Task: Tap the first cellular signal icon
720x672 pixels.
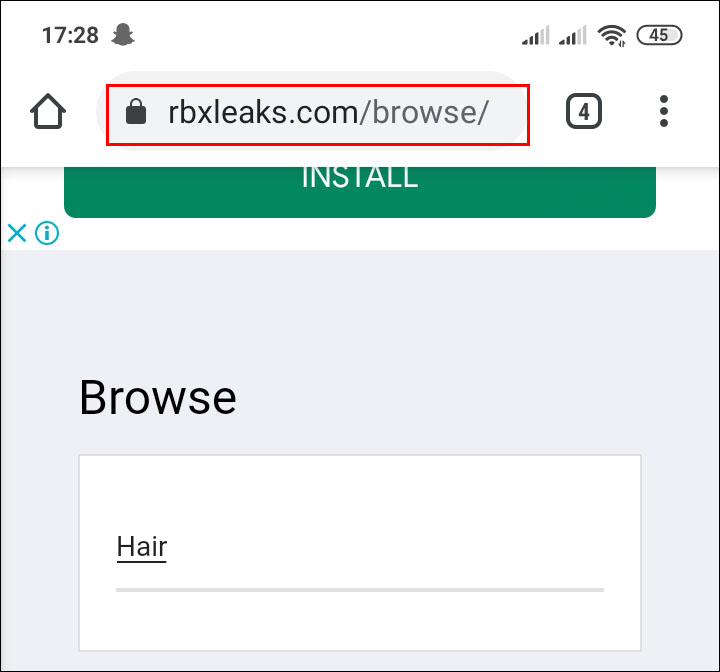Action: (535, 35)
